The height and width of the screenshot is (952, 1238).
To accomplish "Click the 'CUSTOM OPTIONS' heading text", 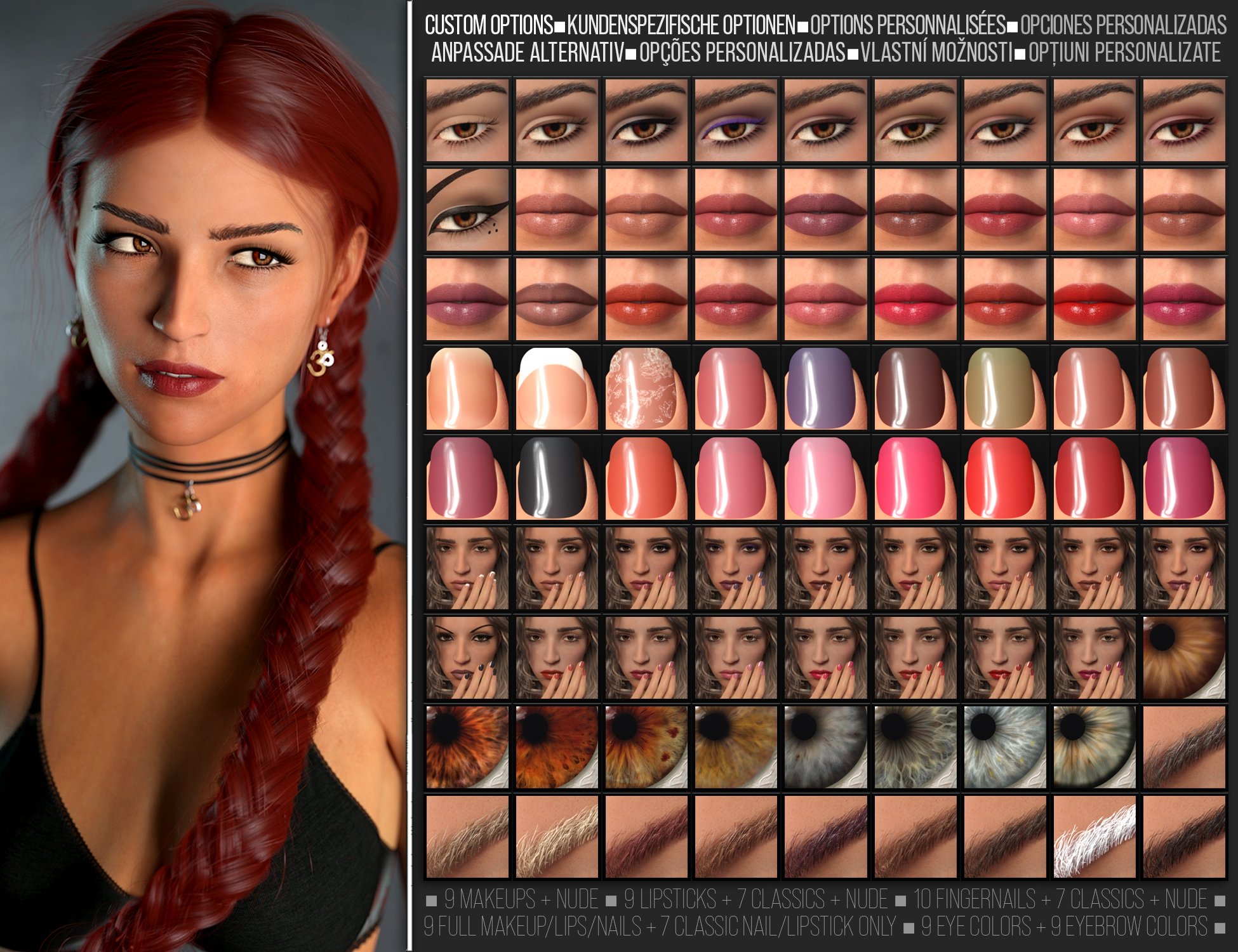I will [489, 25].
